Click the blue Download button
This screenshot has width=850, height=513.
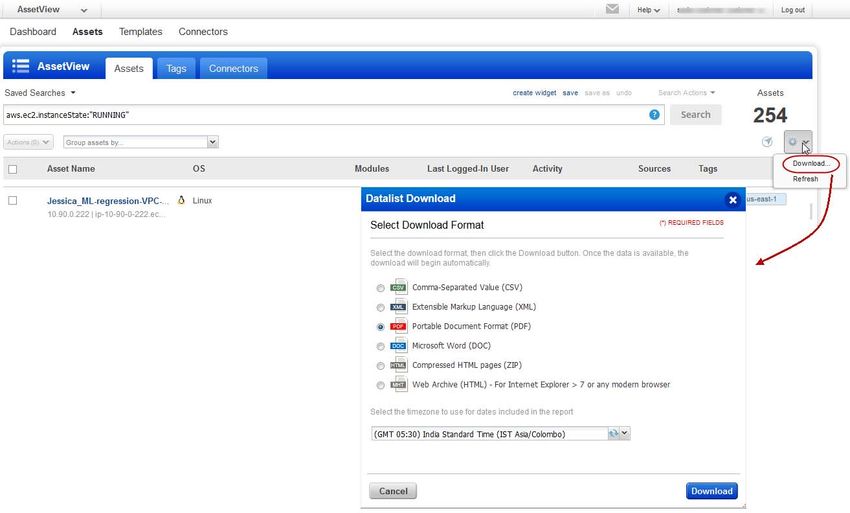711,491
